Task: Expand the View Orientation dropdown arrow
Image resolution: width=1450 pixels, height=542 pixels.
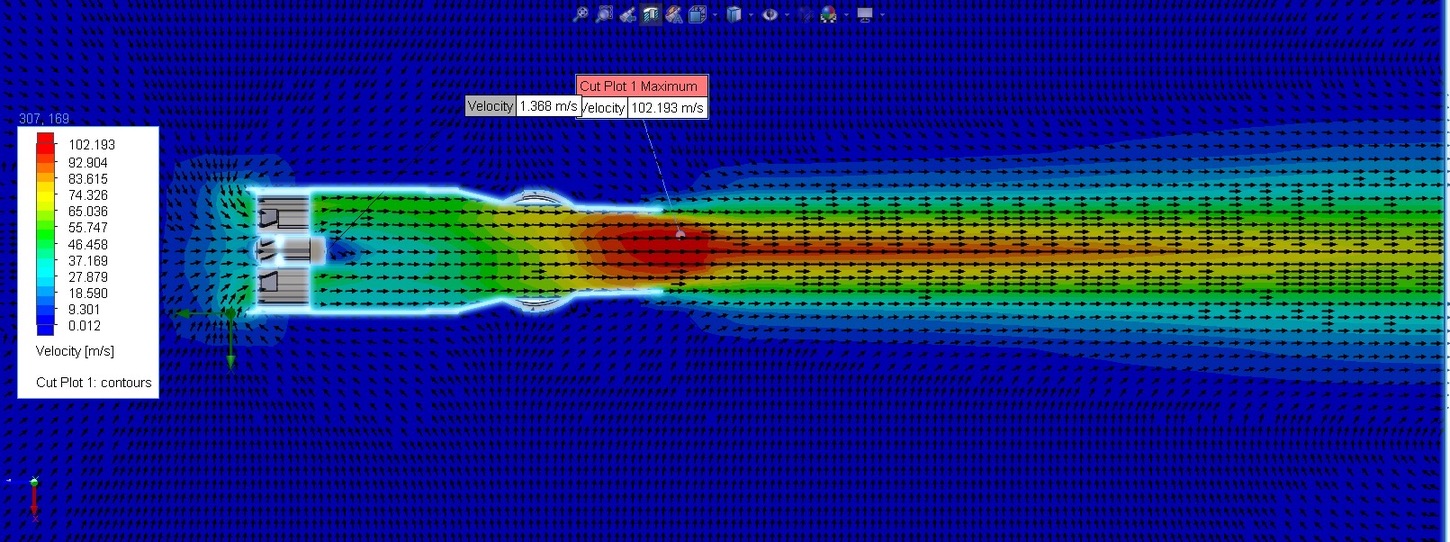Action: tap(714, 15)
